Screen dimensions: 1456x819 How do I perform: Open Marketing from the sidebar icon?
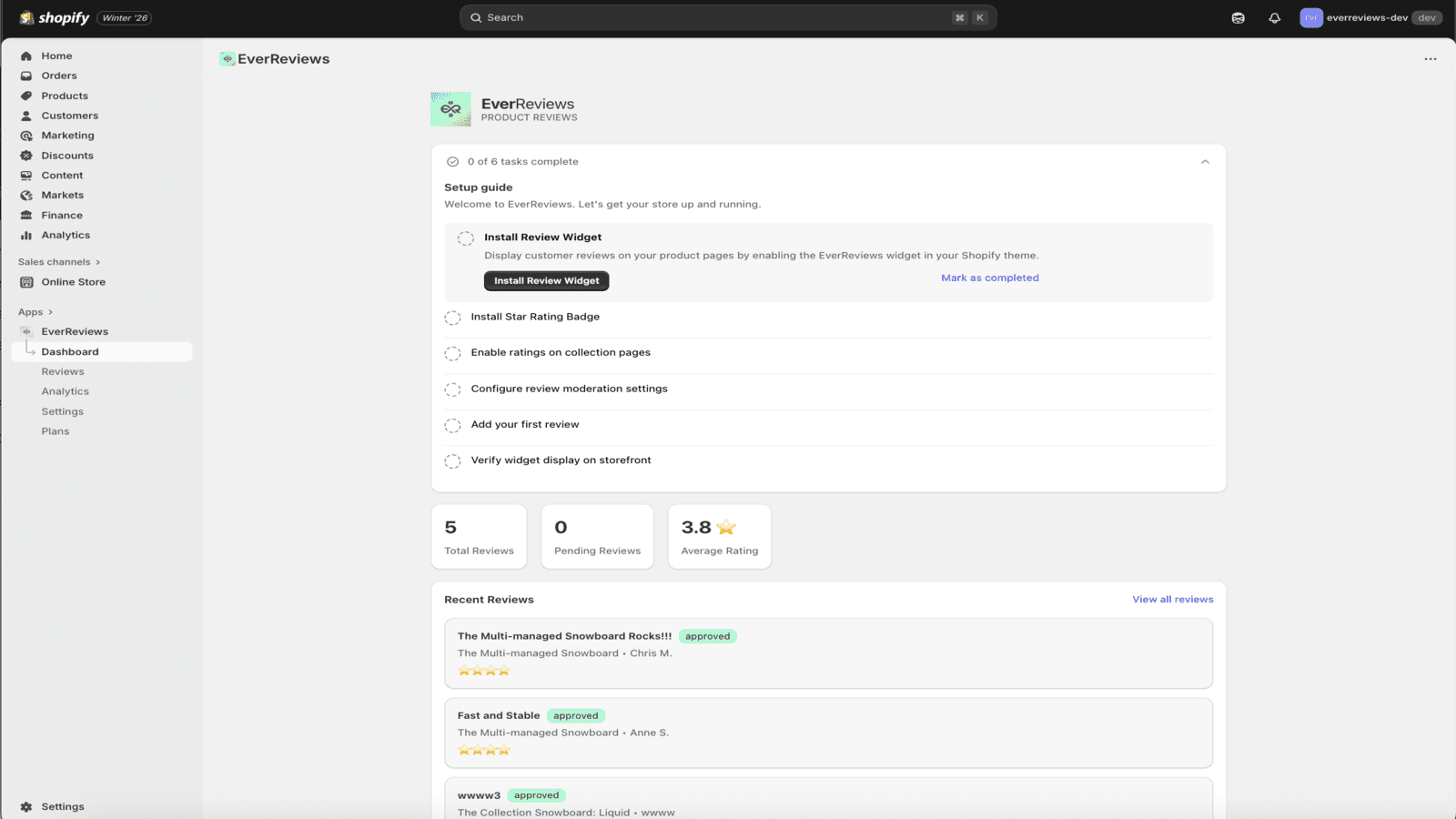coord(25,135)
